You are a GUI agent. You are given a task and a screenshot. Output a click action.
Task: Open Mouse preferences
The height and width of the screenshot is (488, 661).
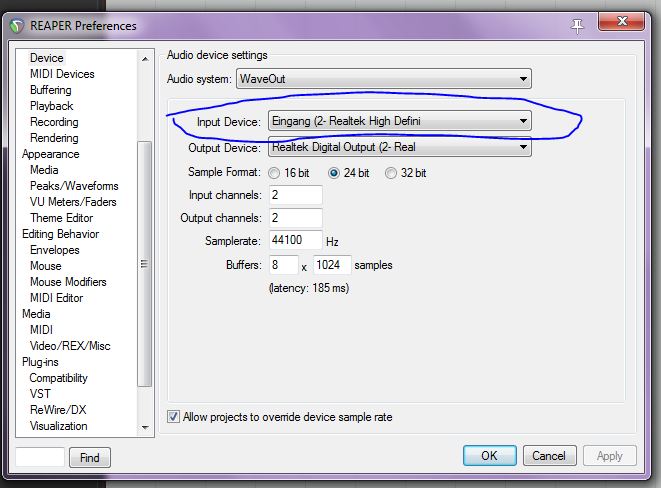coord(46,266)
